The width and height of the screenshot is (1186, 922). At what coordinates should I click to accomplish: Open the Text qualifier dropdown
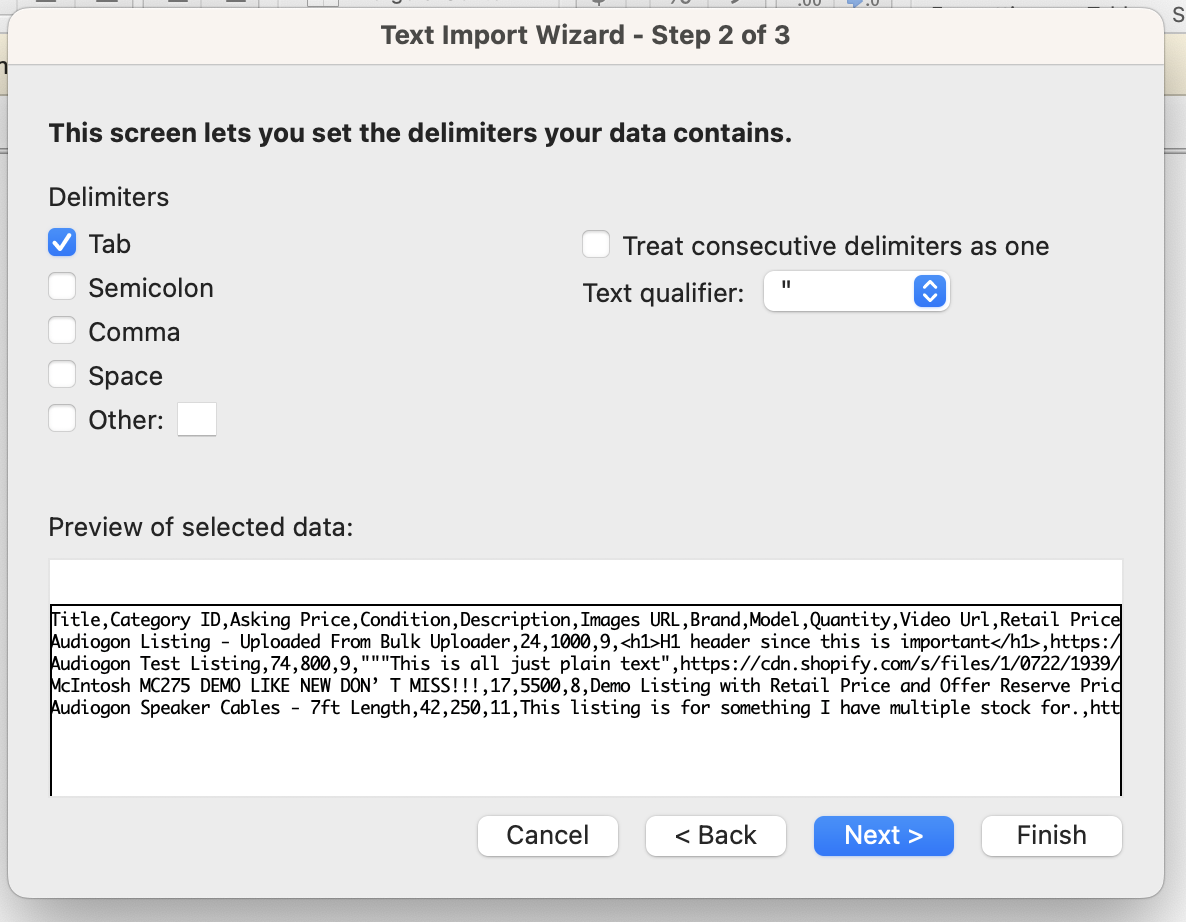tap(856, 292)
